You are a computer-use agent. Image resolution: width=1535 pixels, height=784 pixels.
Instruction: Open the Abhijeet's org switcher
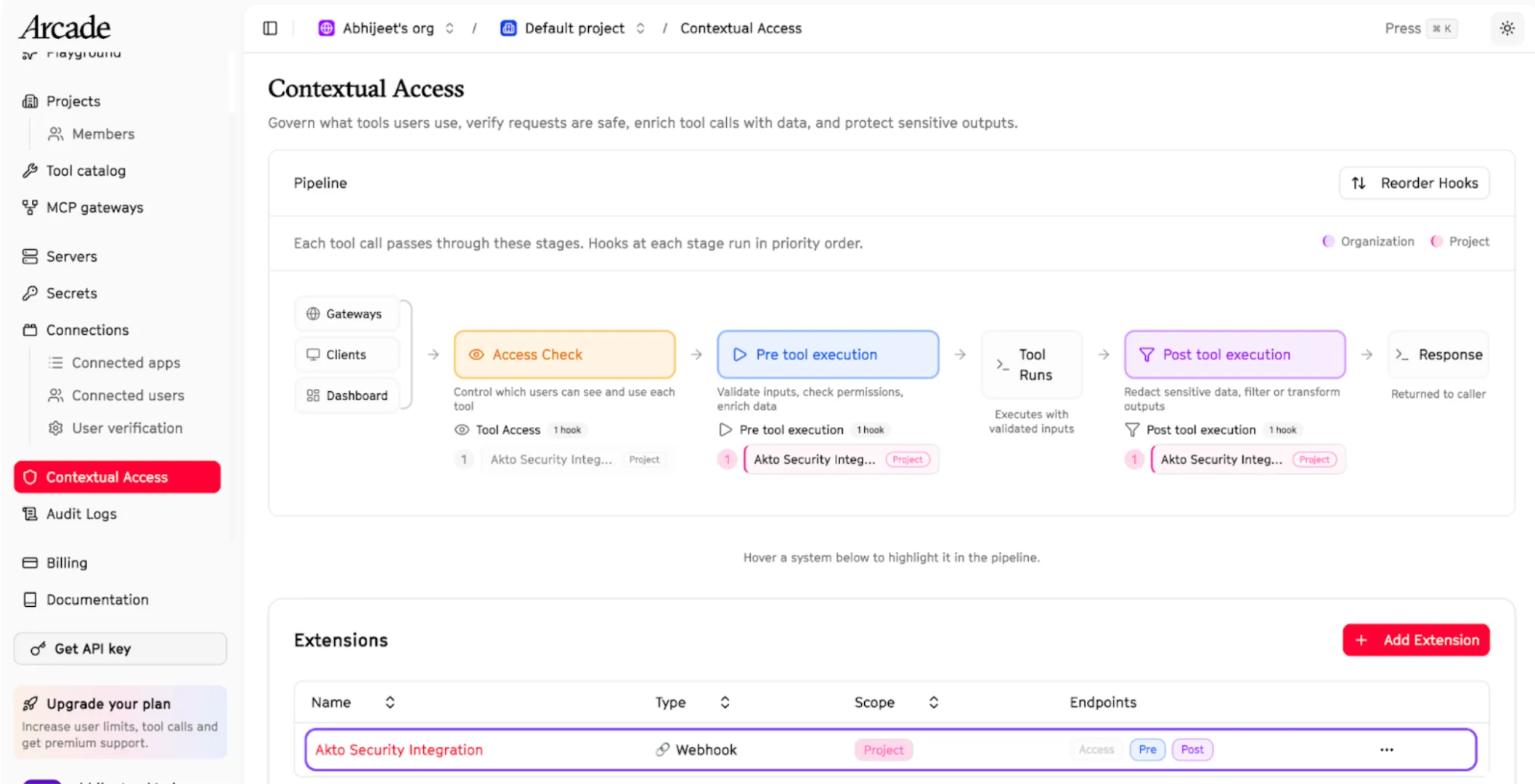tap(449, 28)
